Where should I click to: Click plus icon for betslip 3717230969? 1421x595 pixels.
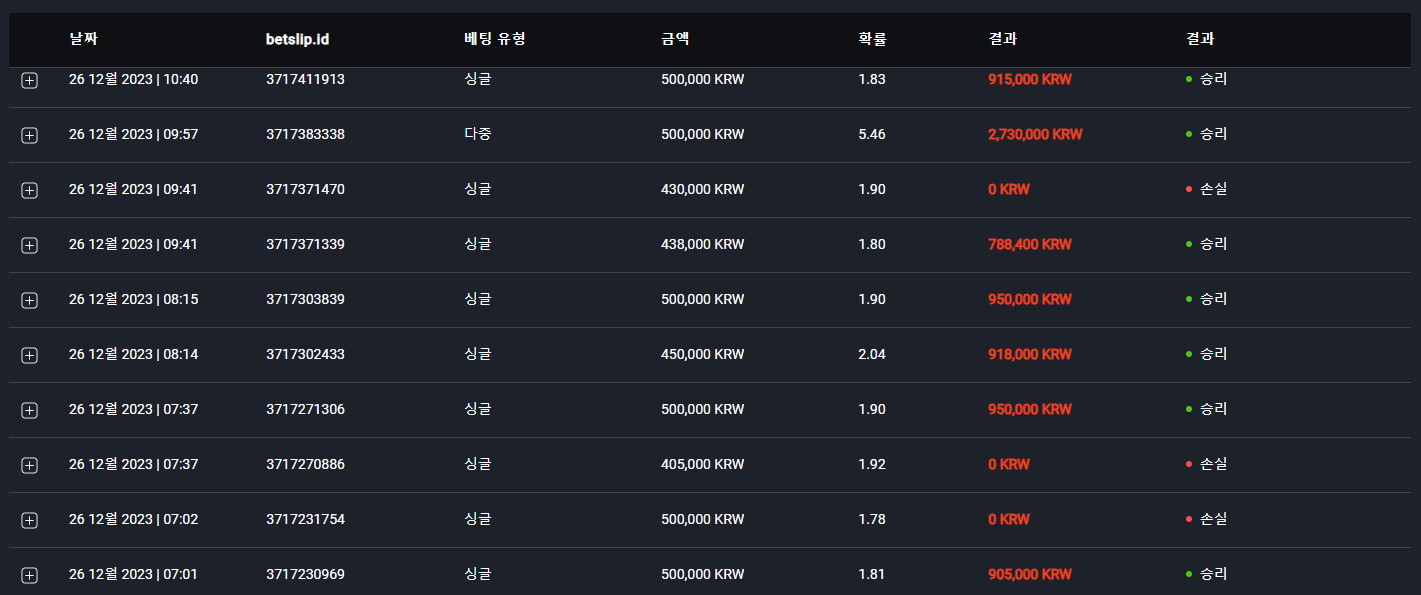(x=29, y=576)
